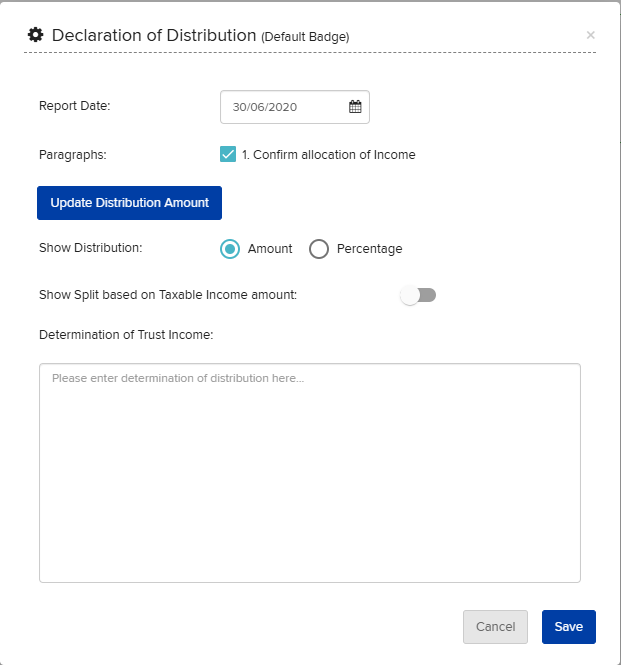Click the Show Distribution label

90,248
